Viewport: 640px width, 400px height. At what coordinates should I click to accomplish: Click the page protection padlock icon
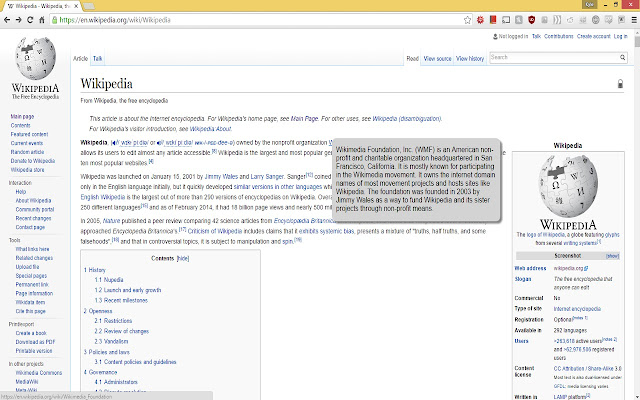coord(620,84)
